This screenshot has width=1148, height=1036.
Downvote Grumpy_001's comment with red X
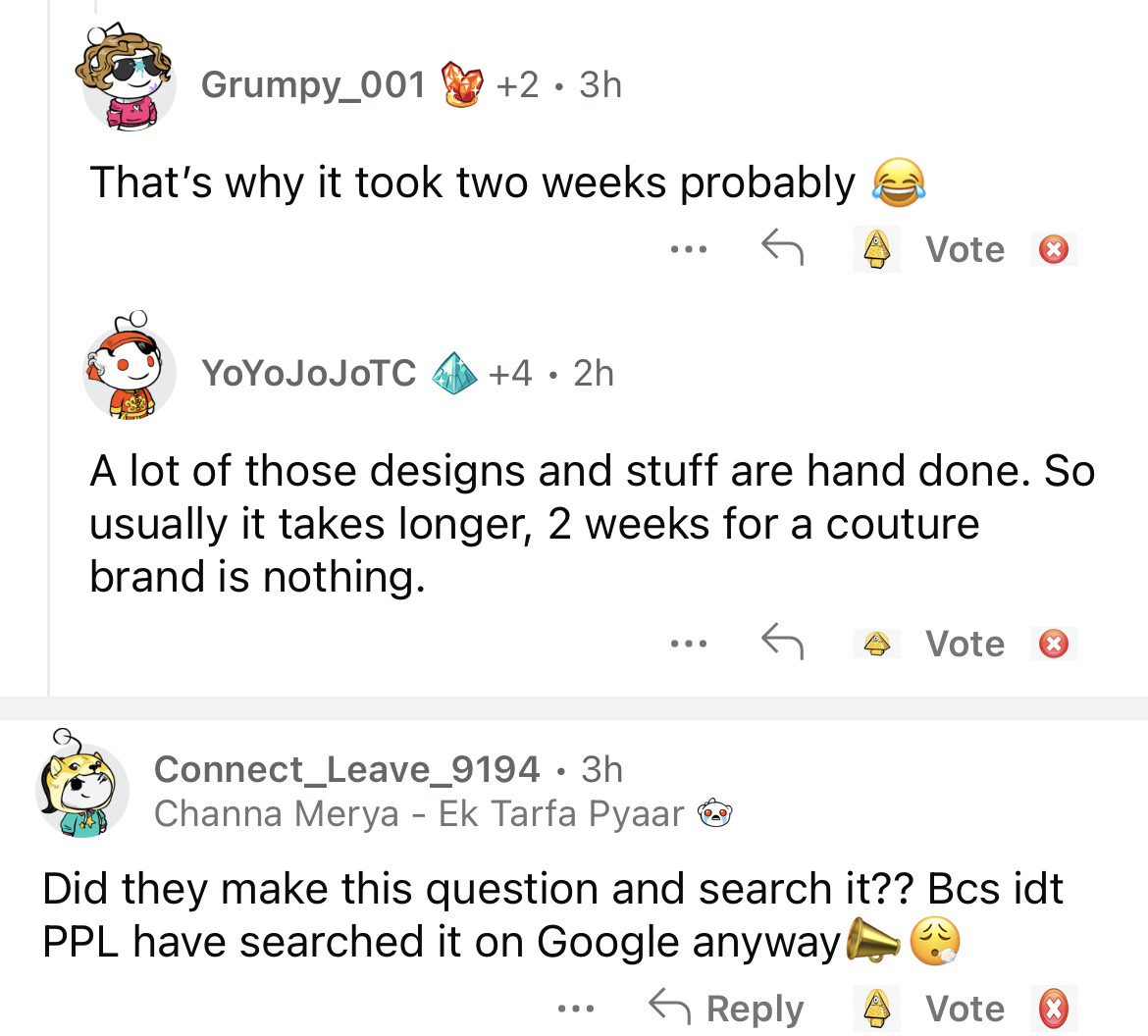[x=1053, y=250]
